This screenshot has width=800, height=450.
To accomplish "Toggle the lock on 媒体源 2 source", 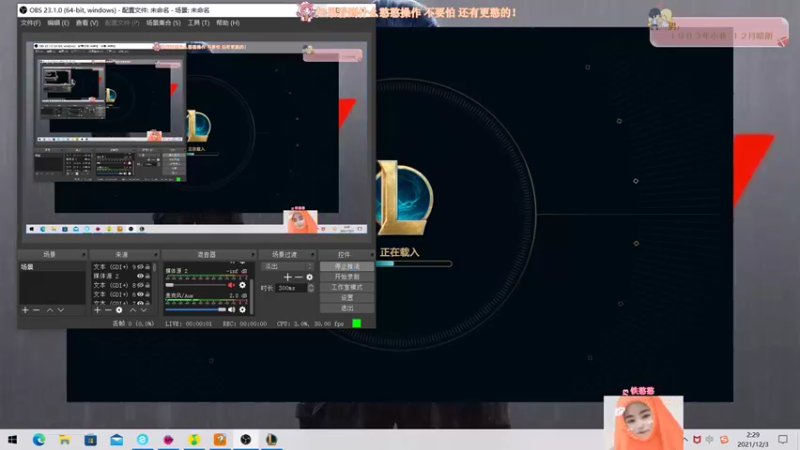I will coord(147,276).
